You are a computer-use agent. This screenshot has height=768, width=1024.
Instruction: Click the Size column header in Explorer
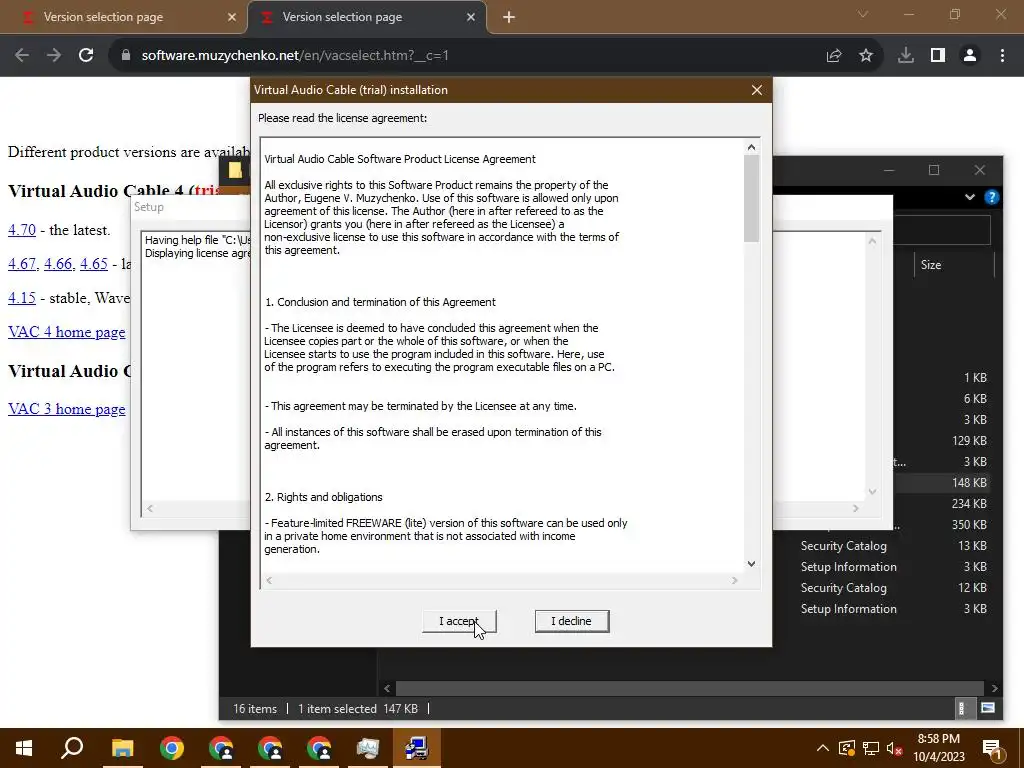[931, 264]
